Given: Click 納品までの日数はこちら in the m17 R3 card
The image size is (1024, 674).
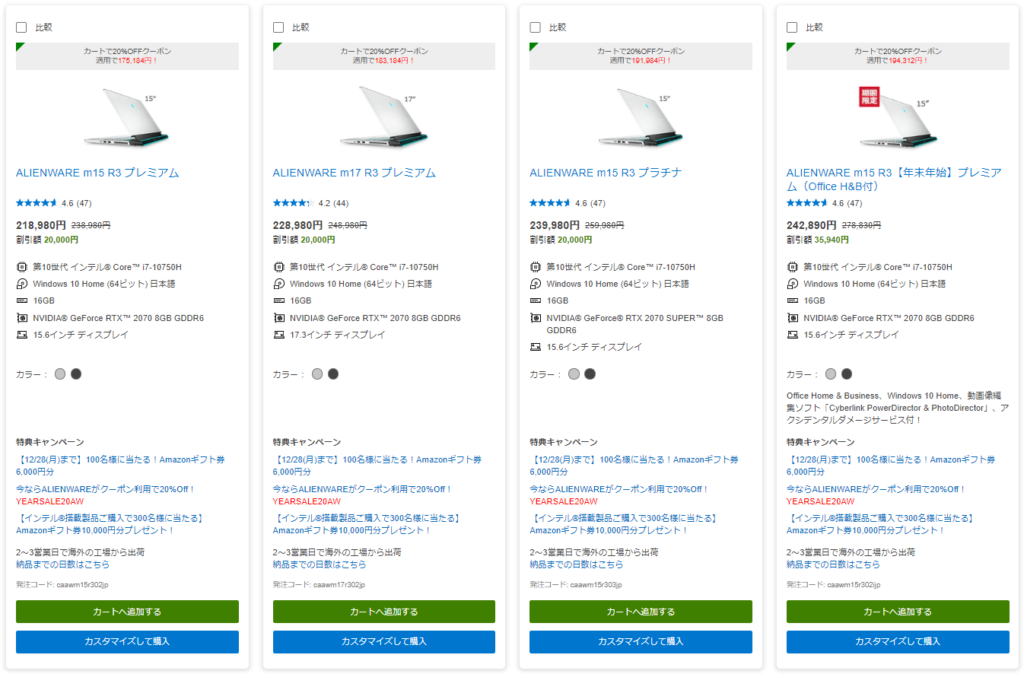Looking at the screenshot, I should point(319,565).
